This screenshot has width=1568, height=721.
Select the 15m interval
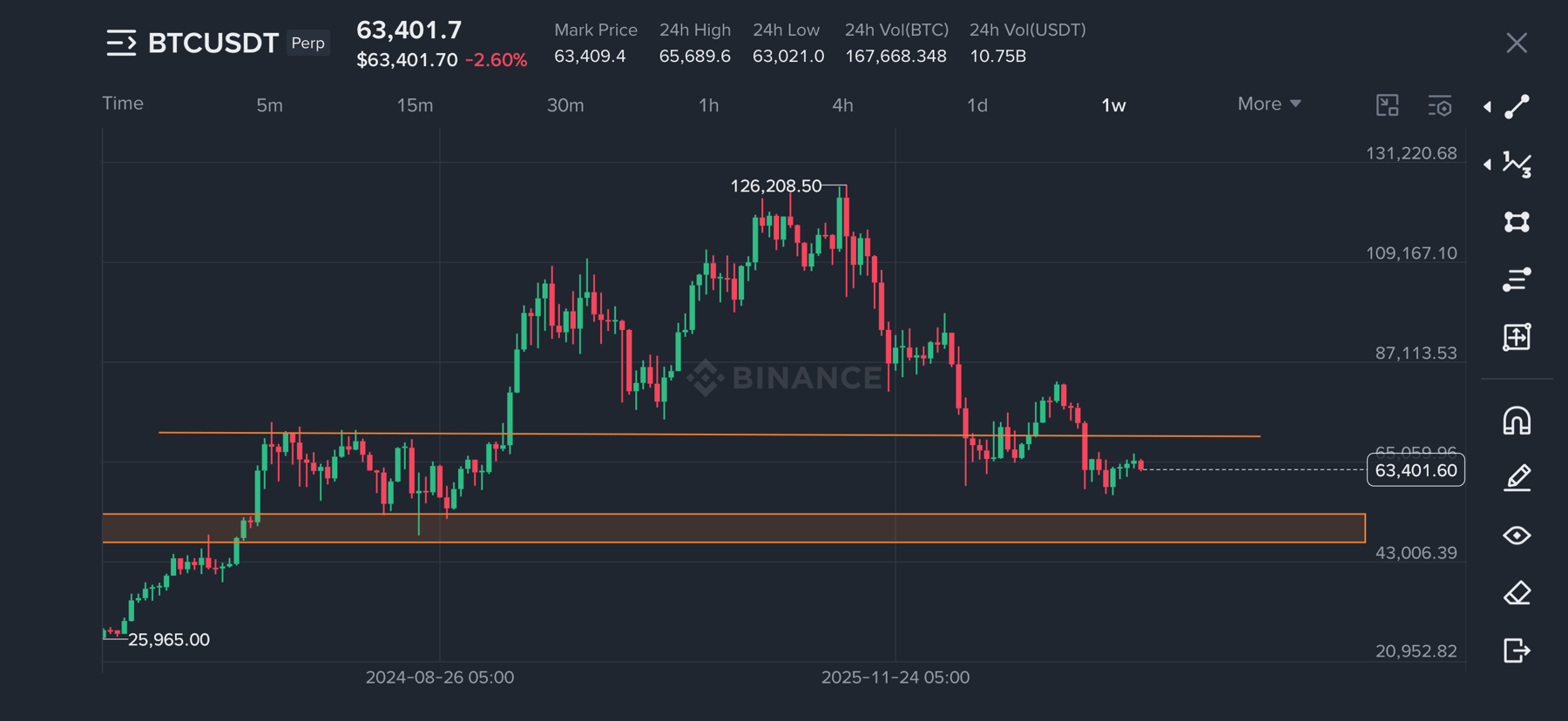[415, 105]
